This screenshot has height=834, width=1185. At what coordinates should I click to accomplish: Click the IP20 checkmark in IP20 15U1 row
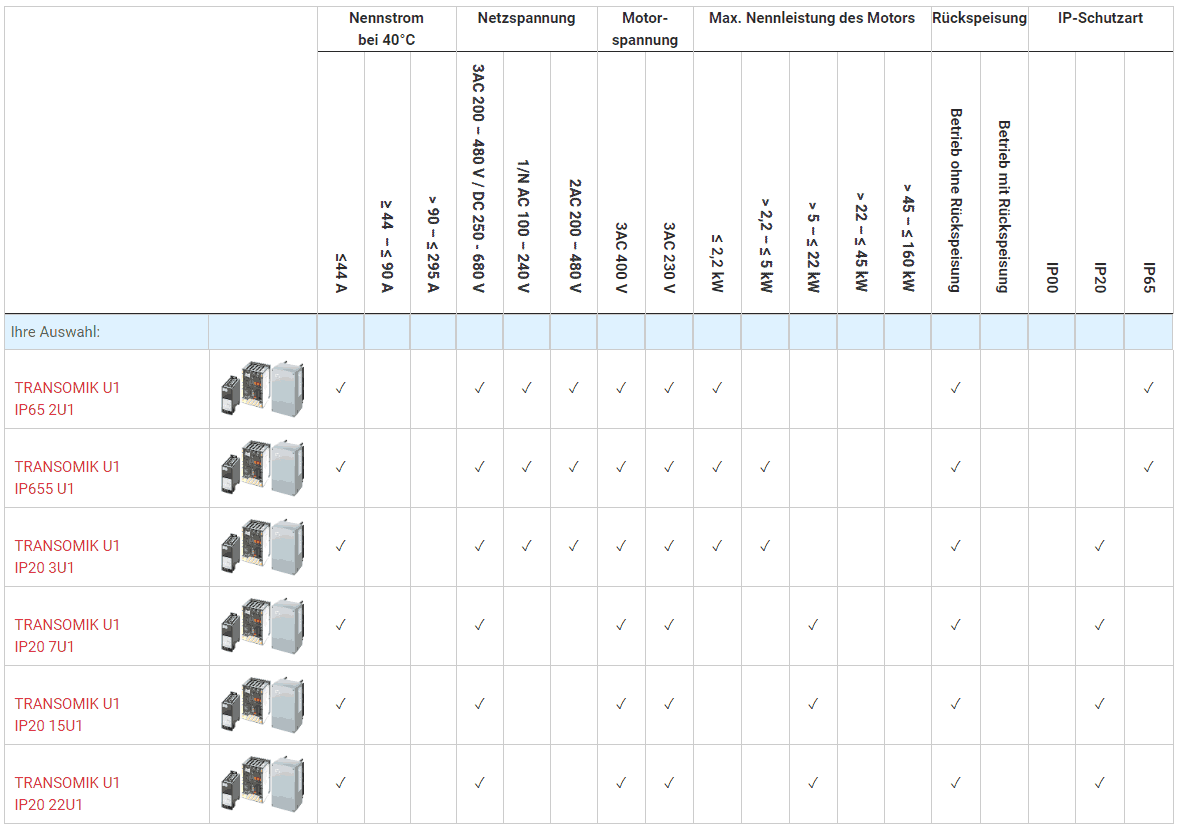pos(1100,704)
